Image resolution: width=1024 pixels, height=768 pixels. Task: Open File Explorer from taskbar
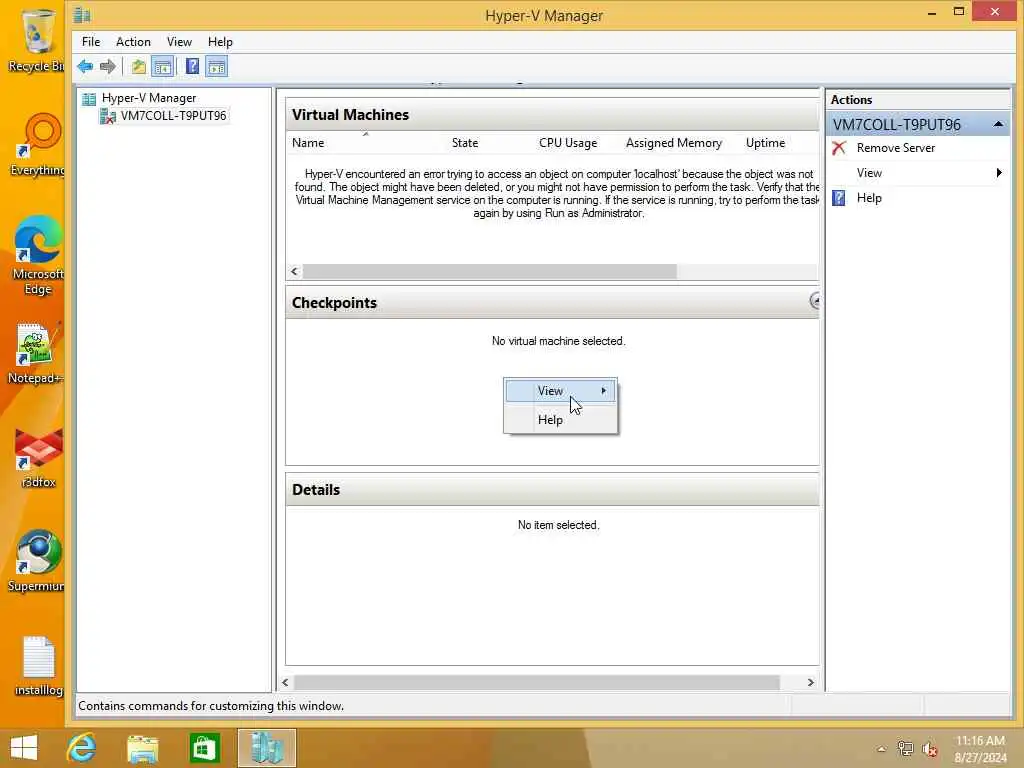point(143,748)
